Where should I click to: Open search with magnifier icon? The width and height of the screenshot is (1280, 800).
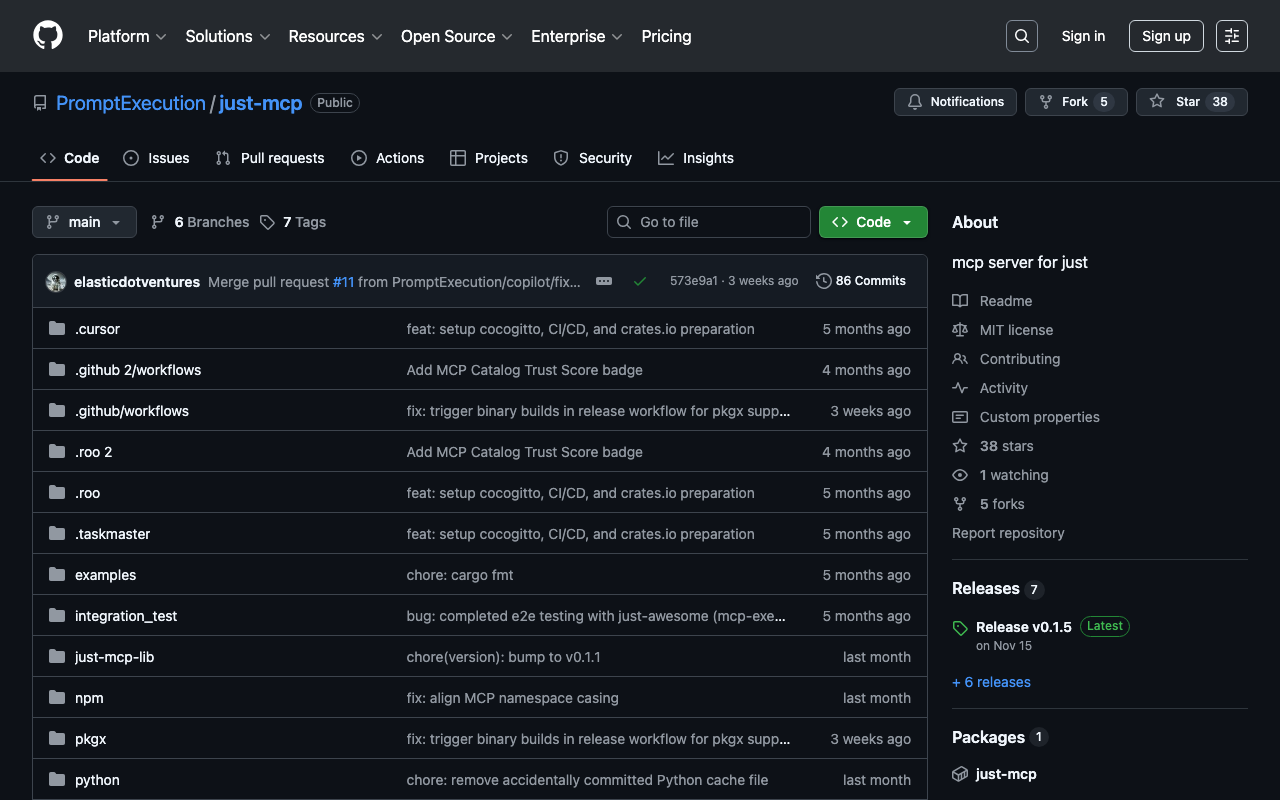pyautogui.click(x=1021, y=36)
